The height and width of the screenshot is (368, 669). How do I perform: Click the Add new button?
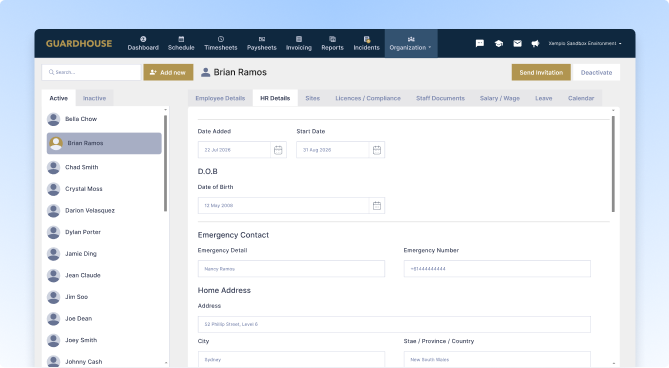pos(168,72)
